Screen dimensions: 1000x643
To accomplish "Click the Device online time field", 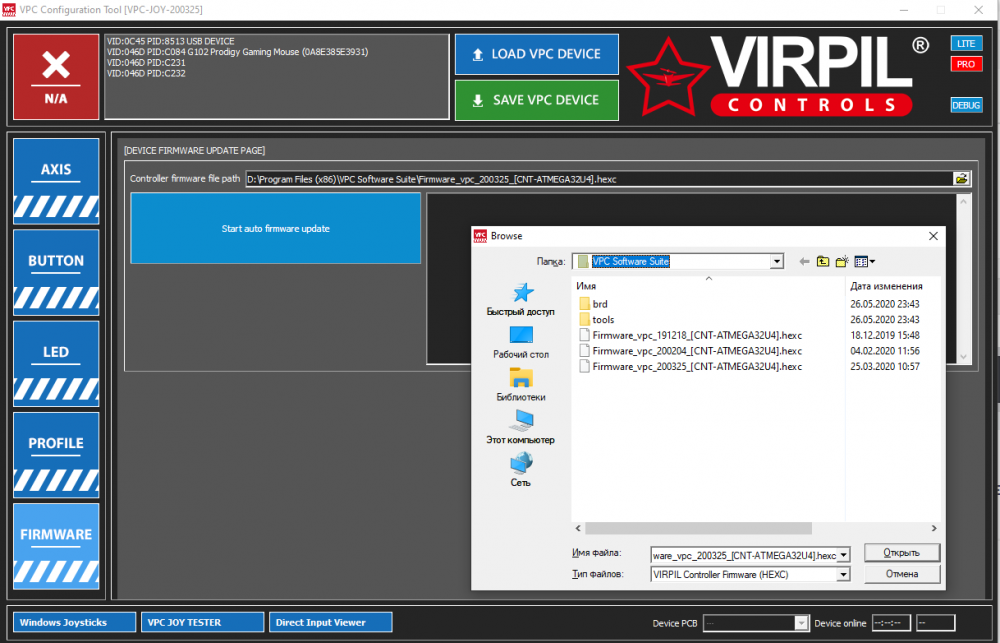I will tap(891, 623).
